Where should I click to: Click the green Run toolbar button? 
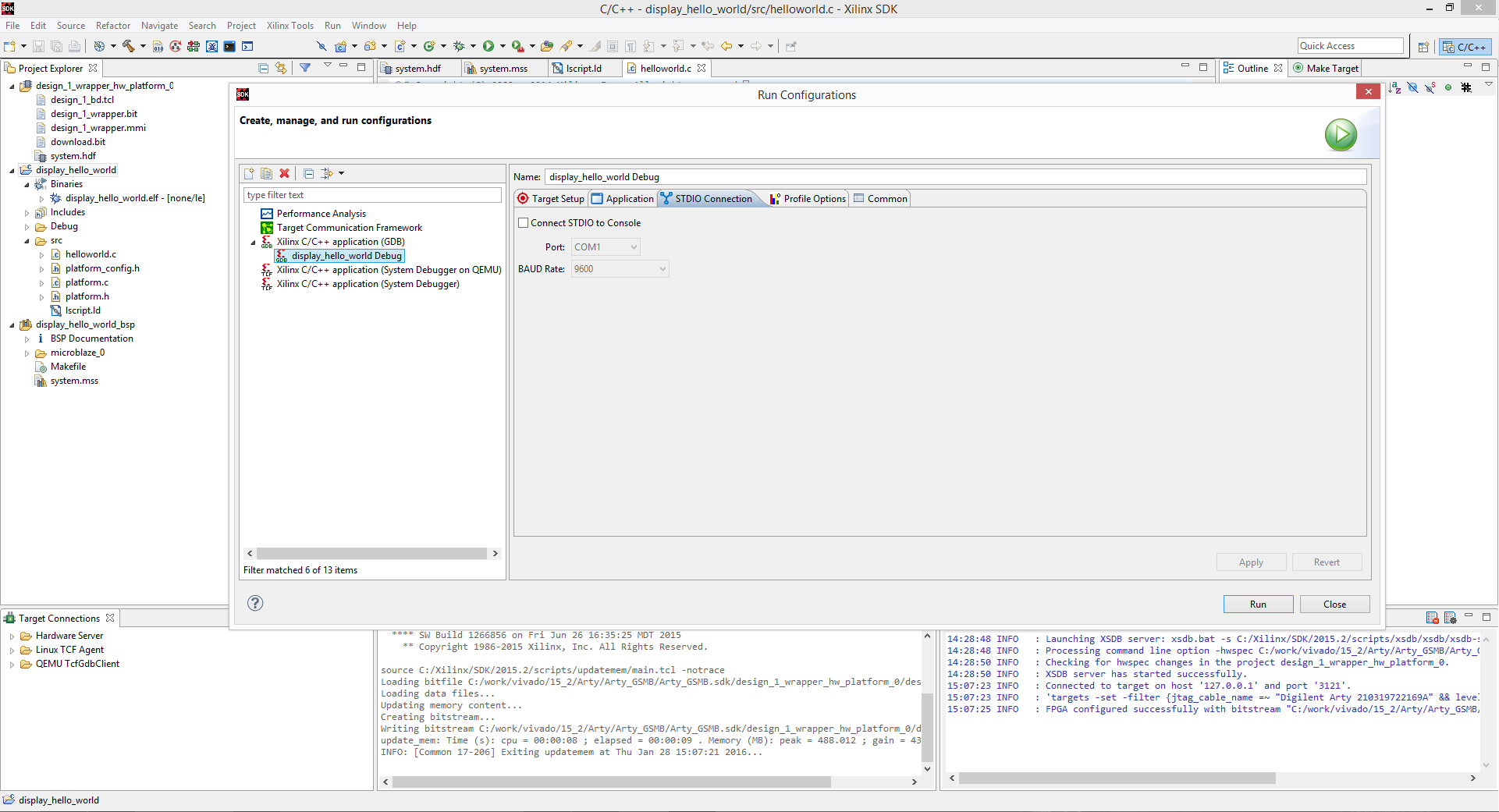point(488,46)
